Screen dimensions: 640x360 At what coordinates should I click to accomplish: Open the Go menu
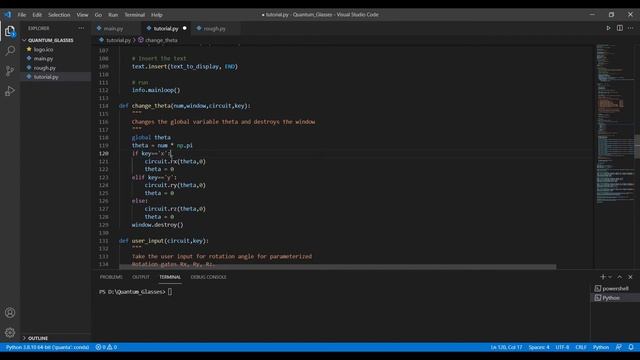click(98, 15)
